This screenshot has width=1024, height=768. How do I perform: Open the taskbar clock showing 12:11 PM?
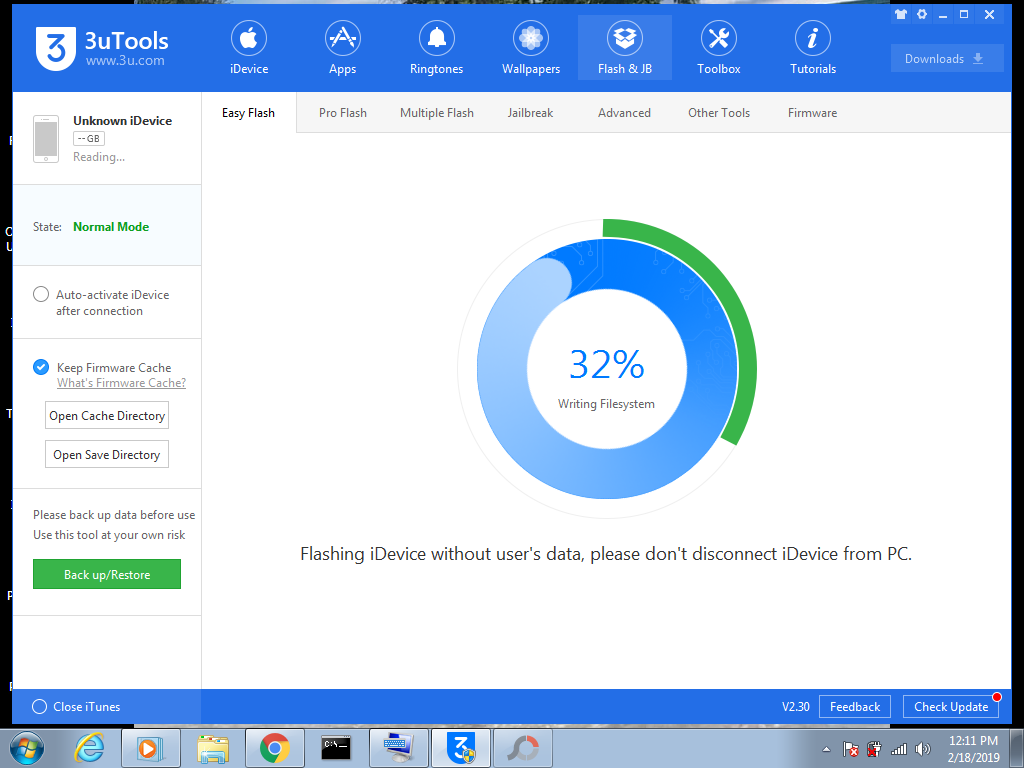pos(973,749)
